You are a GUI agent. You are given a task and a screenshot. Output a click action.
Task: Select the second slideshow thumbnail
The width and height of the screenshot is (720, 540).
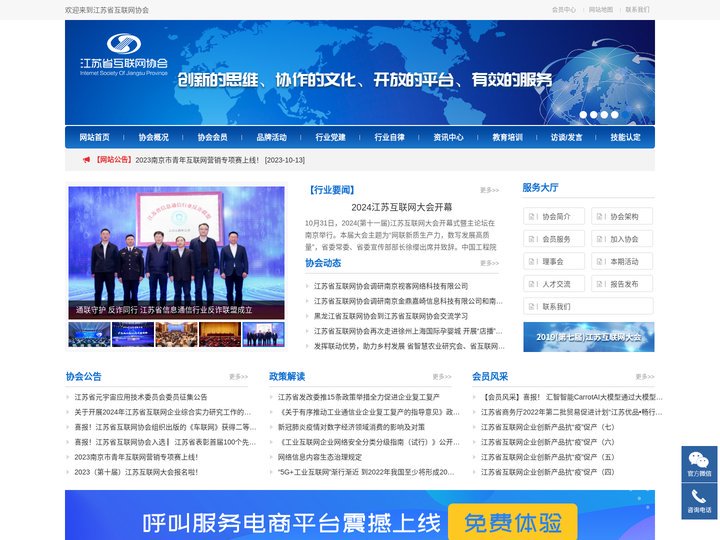pos(133,334)
